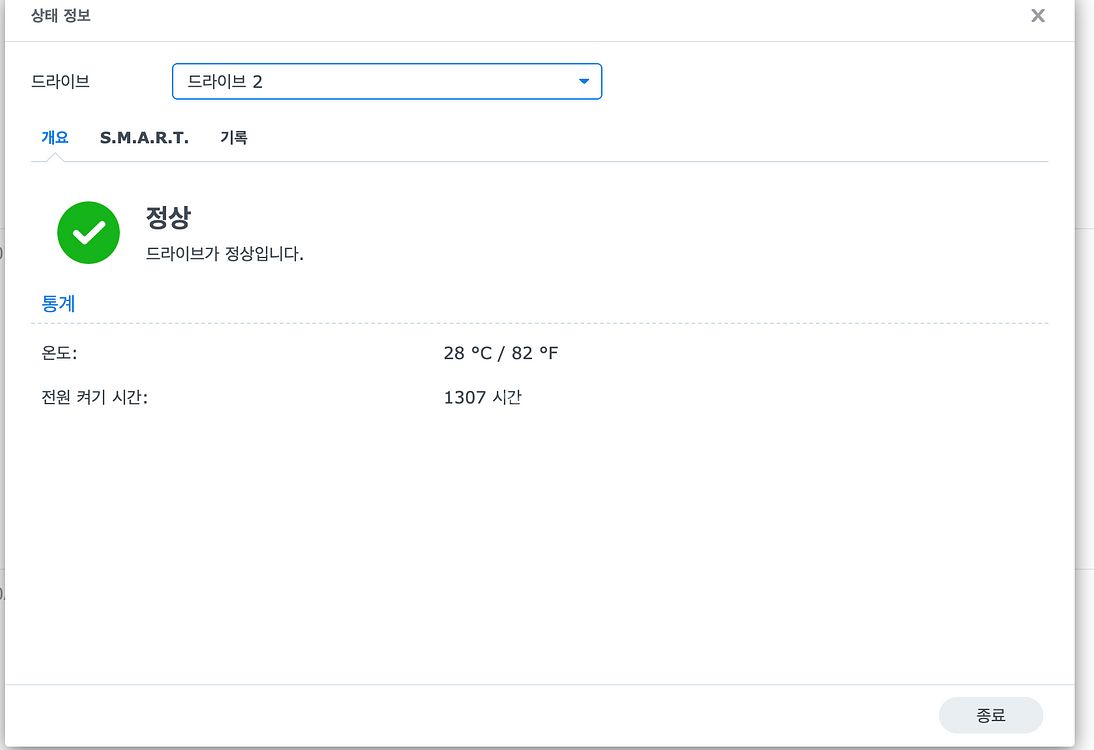Screen dimensions: 1094x750
Task: Click the 드라이브가 정상입니다. message
Action: (x=224, y=253)
